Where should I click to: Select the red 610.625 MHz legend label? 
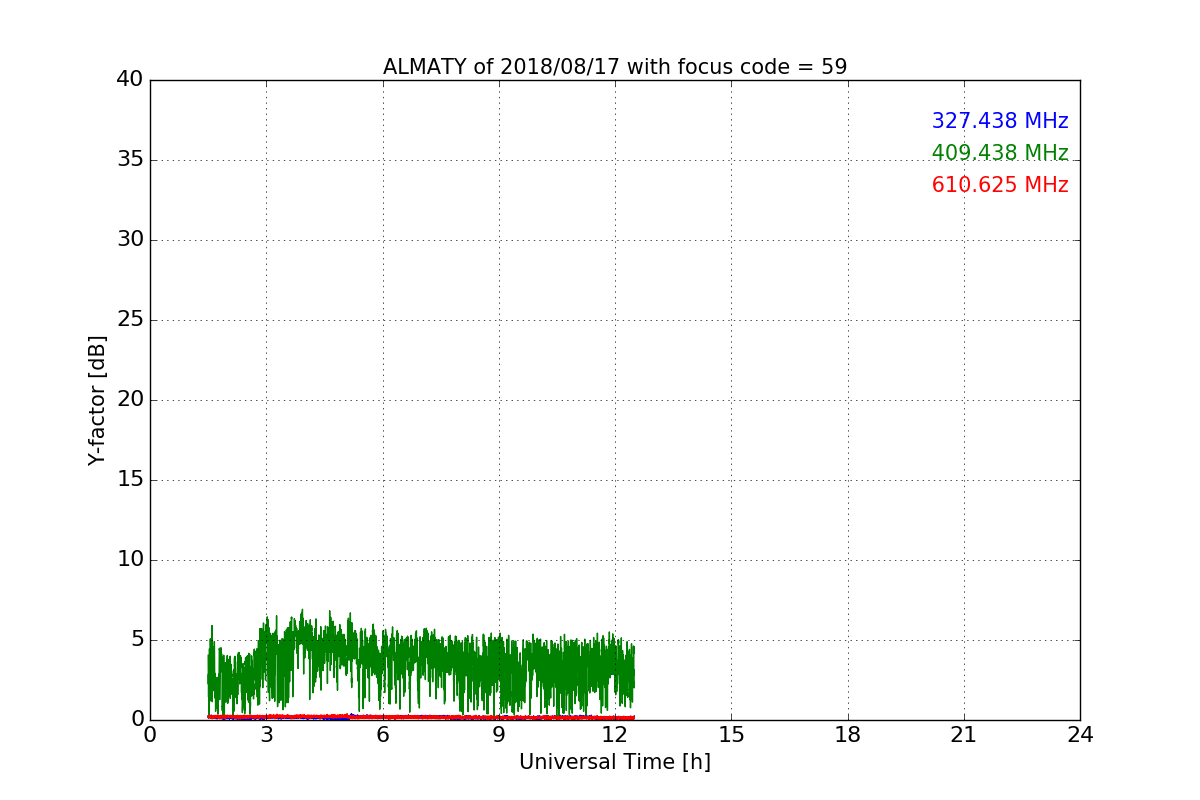(1000, 185)
